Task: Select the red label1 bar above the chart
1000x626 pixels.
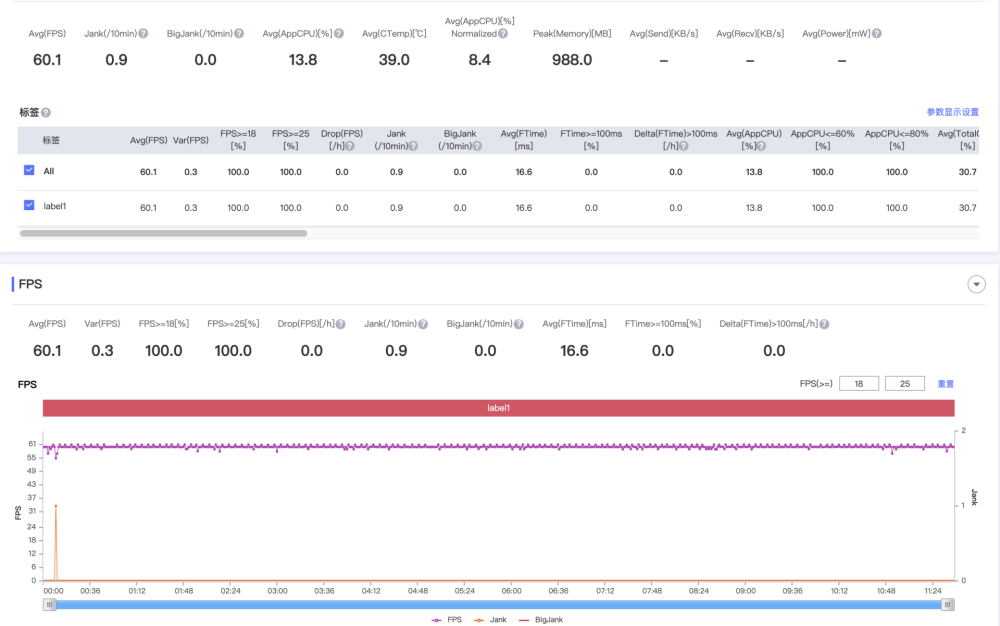Action: pyautogui.click(x=498, y=408)
